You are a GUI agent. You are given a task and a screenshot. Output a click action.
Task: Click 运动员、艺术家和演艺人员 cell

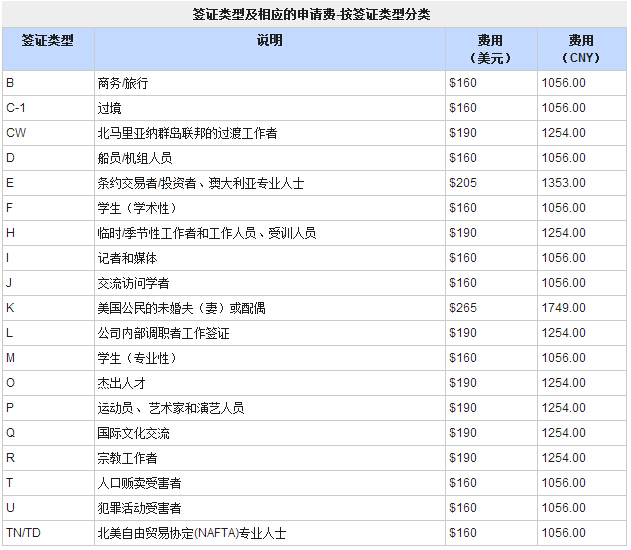pyautogui.click(x=270, y=408)
